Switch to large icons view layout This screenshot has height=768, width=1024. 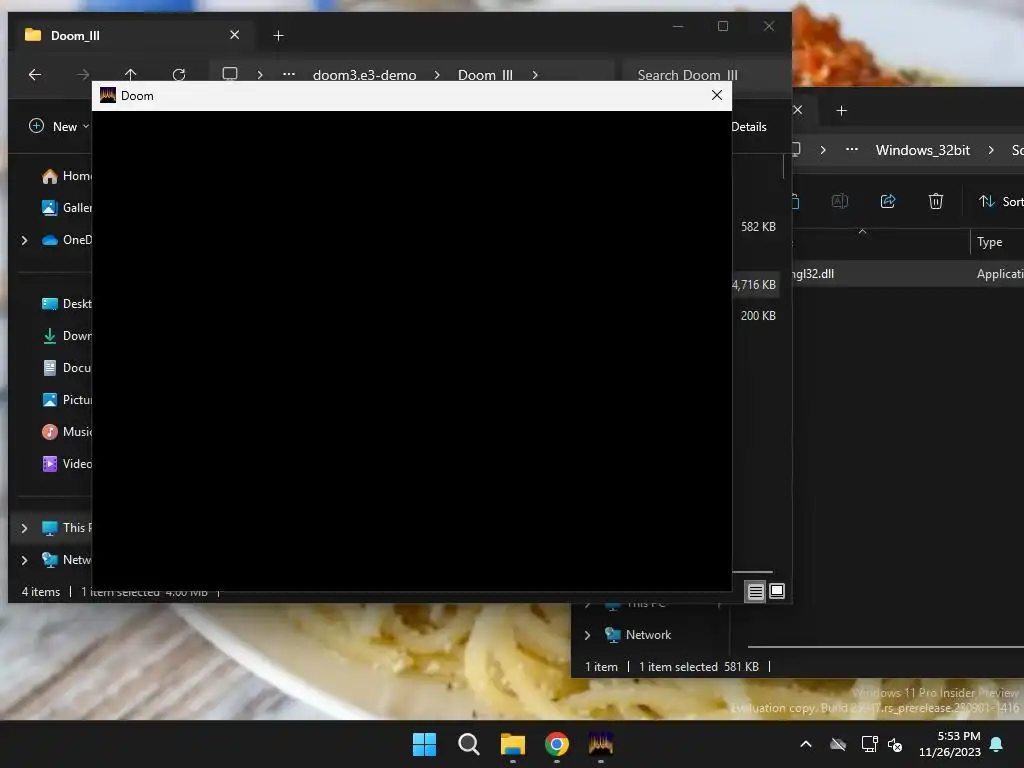tap(777, 591)
